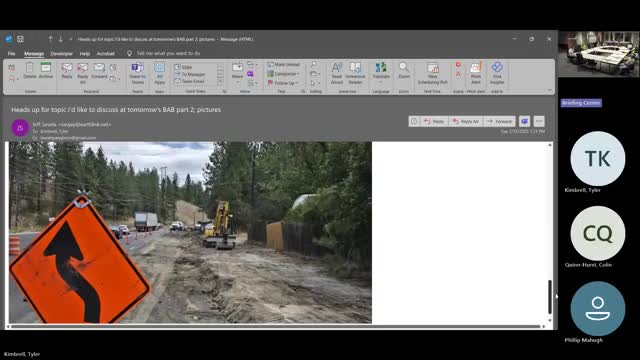This screenshot has height=360, width=640.
Task: Click Reply All button in message header
Action: coord(466,121)
